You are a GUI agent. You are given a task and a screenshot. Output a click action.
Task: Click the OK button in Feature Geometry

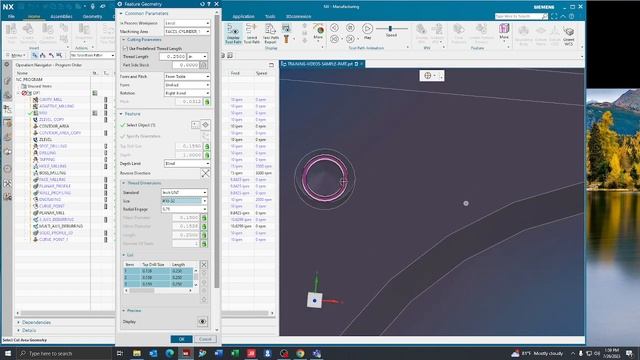coord(182,339)
